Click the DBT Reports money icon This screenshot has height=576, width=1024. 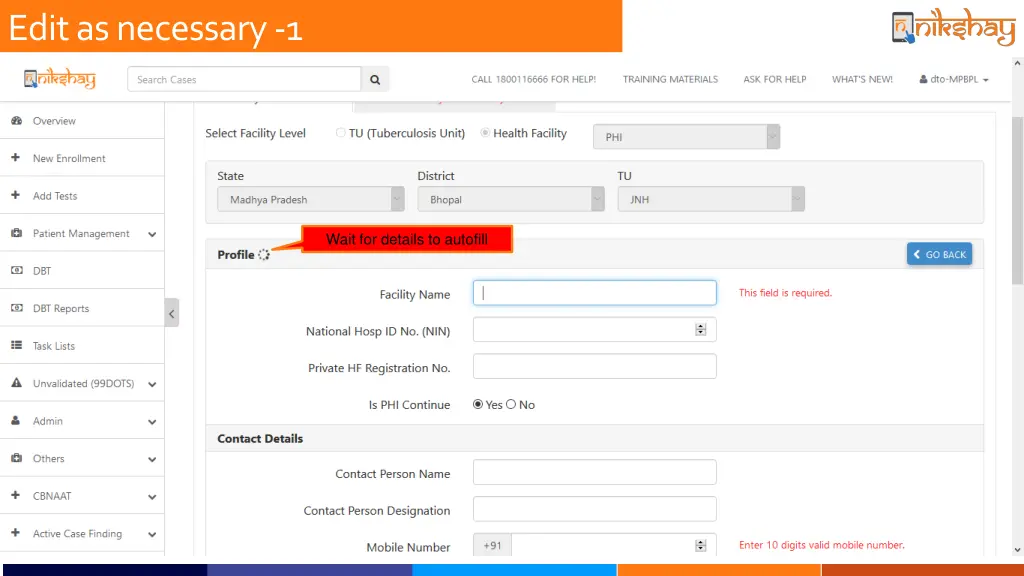[x=16, y=308]
